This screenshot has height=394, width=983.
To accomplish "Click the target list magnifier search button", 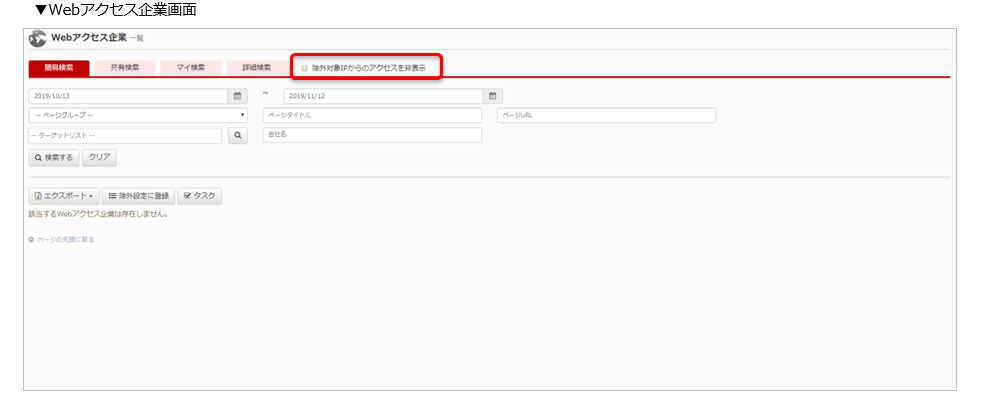I will coord(238,135).
